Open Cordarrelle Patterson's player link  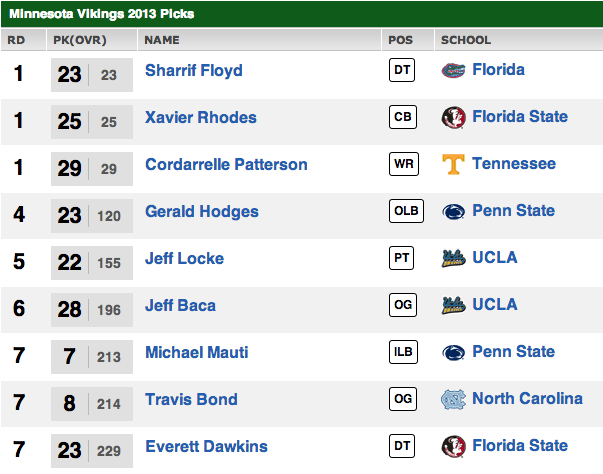pyautogui.click(x=226, y=165)
